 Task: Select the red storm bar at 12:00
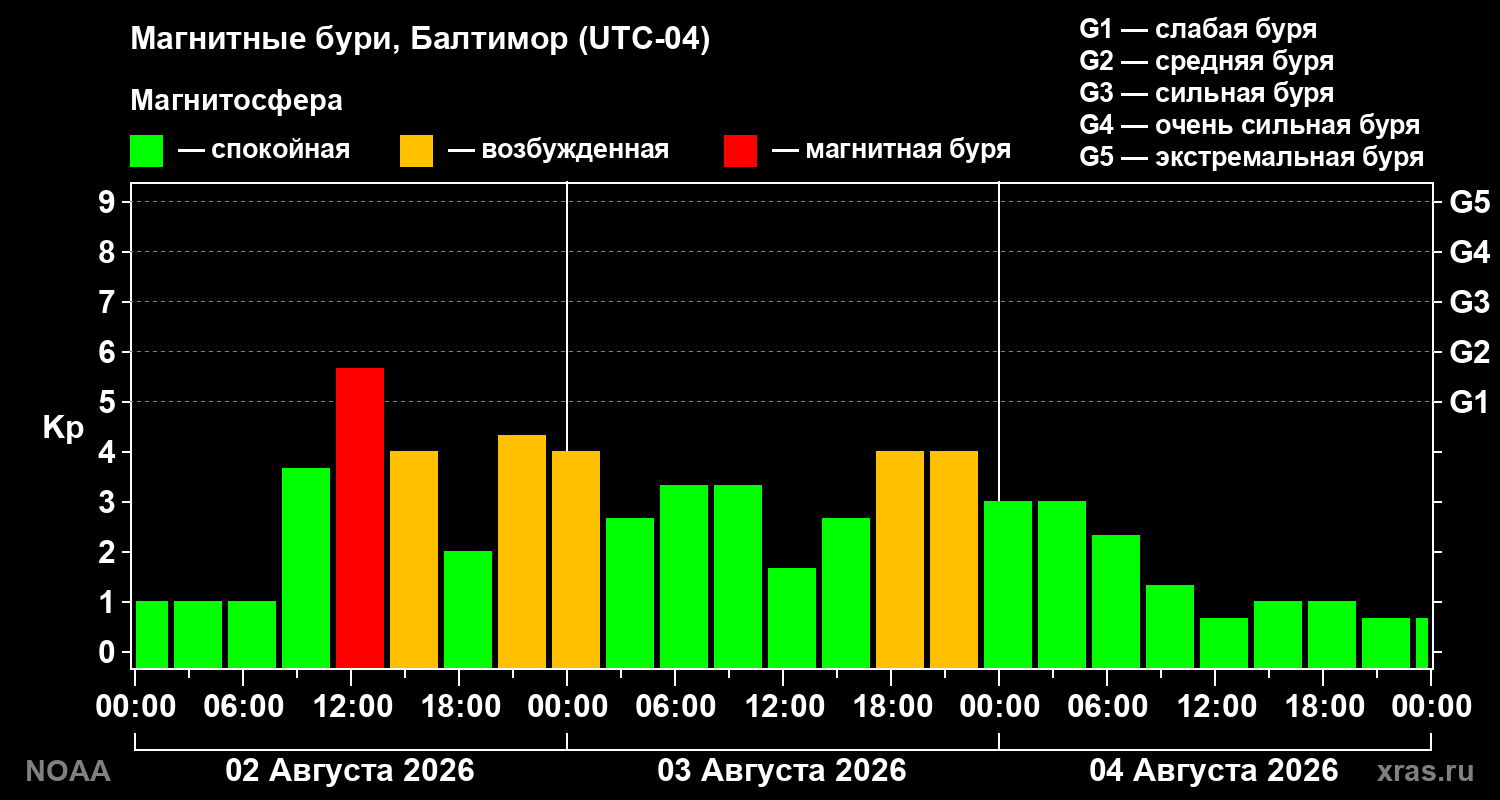pyautogui.click(x=360, y=518)
